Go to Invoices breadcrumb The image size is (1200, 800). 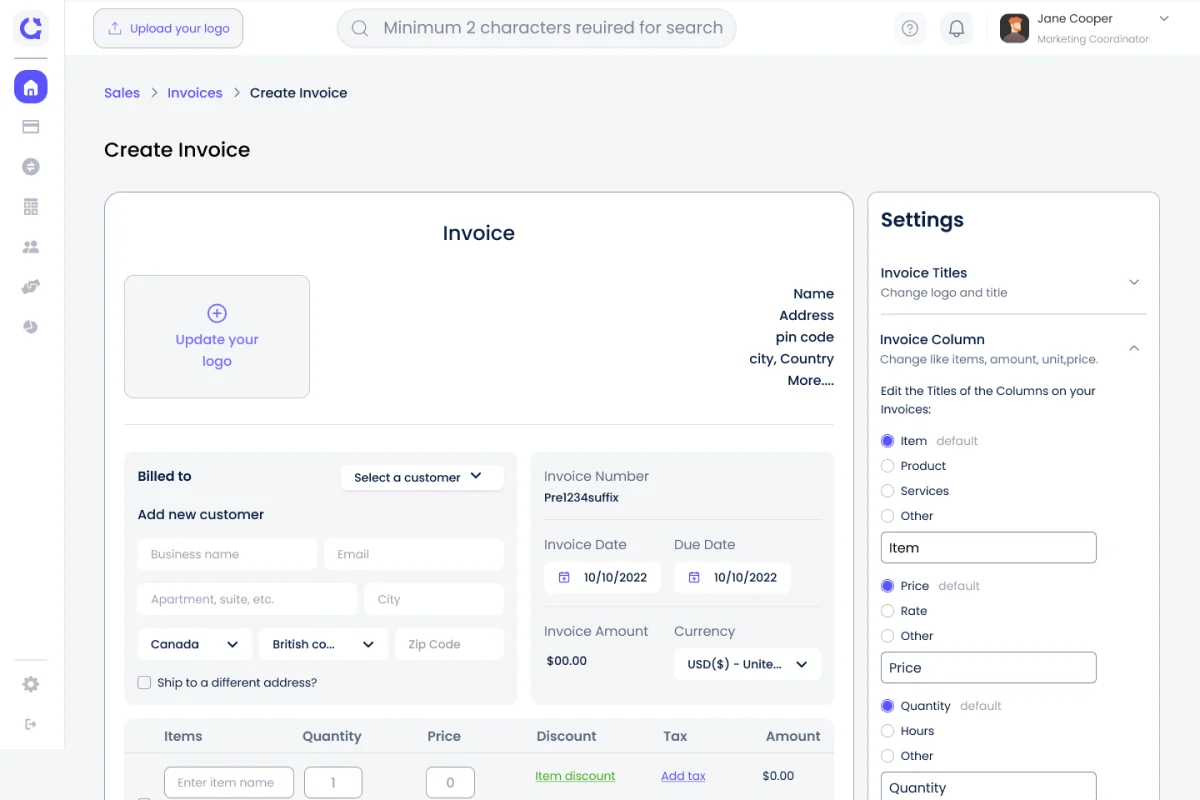click(195, 93)
